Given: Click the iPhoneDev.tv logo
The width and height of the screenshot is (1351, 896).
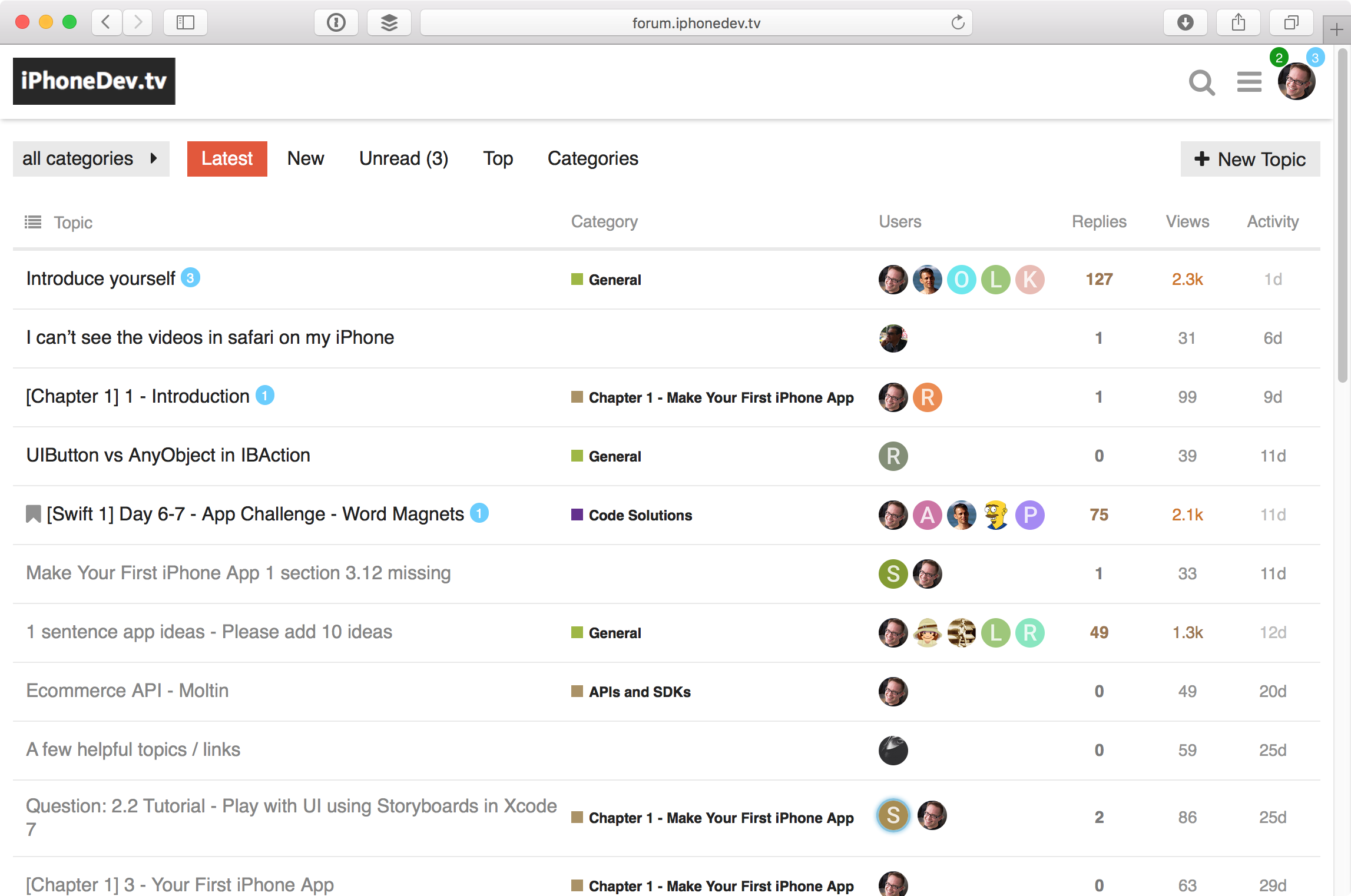Looking at the screenshot, I should click(94, 81).
